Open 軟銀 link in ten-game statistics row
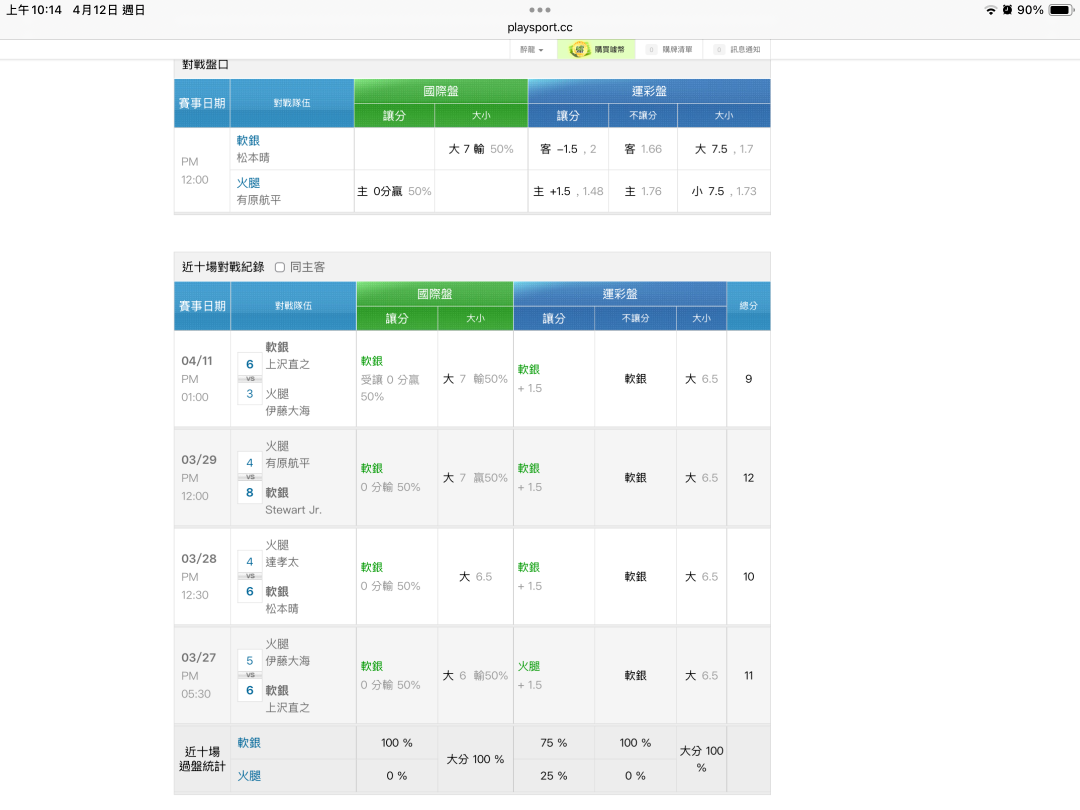 tap(249, 742)
